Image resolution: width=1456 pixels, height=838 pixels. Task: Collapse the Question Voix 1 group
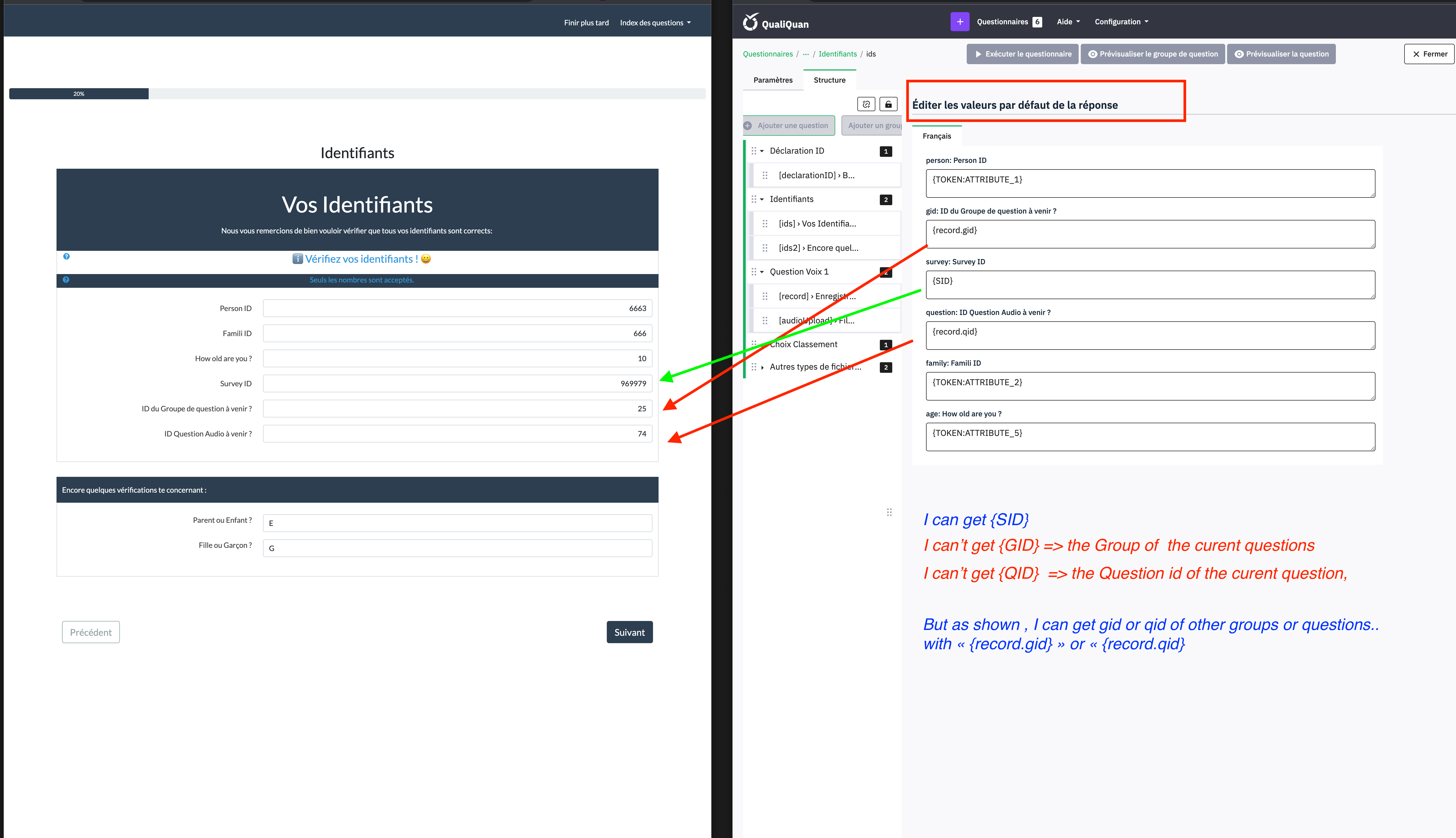pos(762,272)
